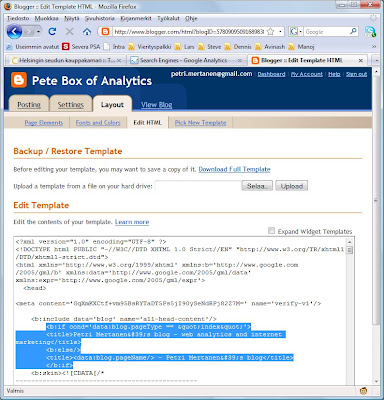Click the Upload button
384x400 pixels.
point(292,186)
